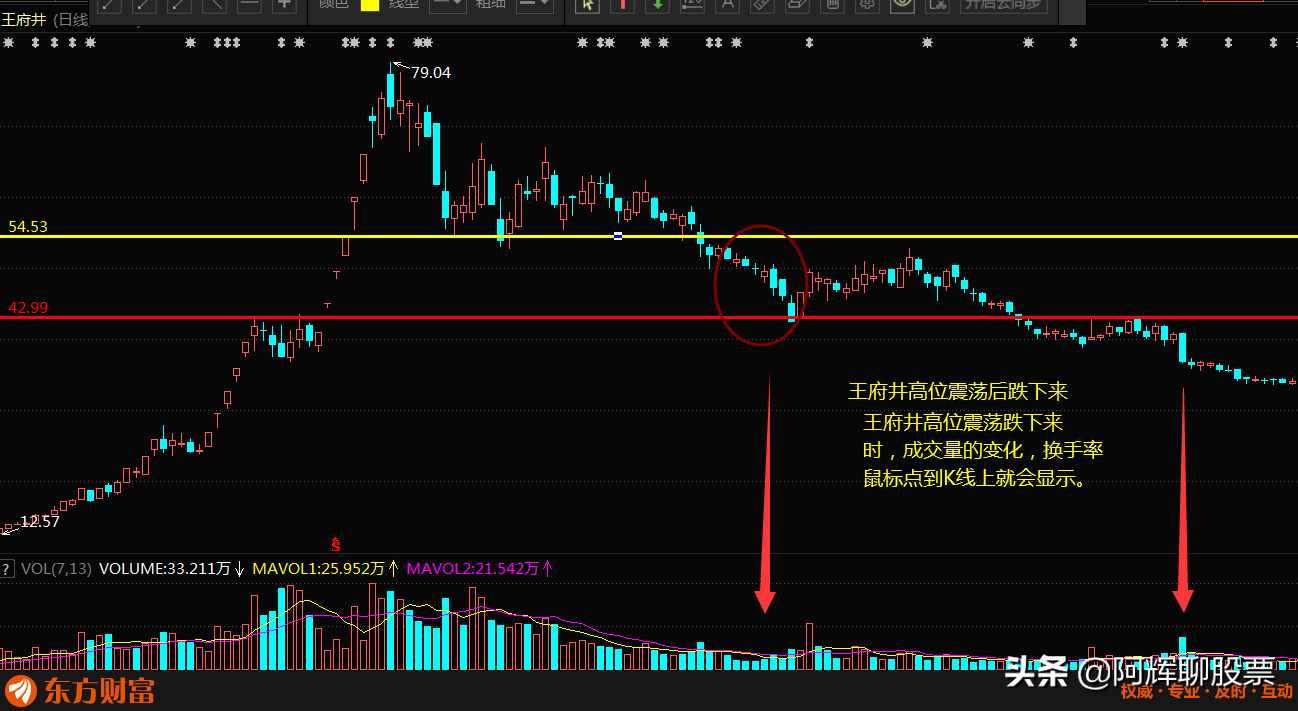Select the price range measure tool

pos(692,5)
